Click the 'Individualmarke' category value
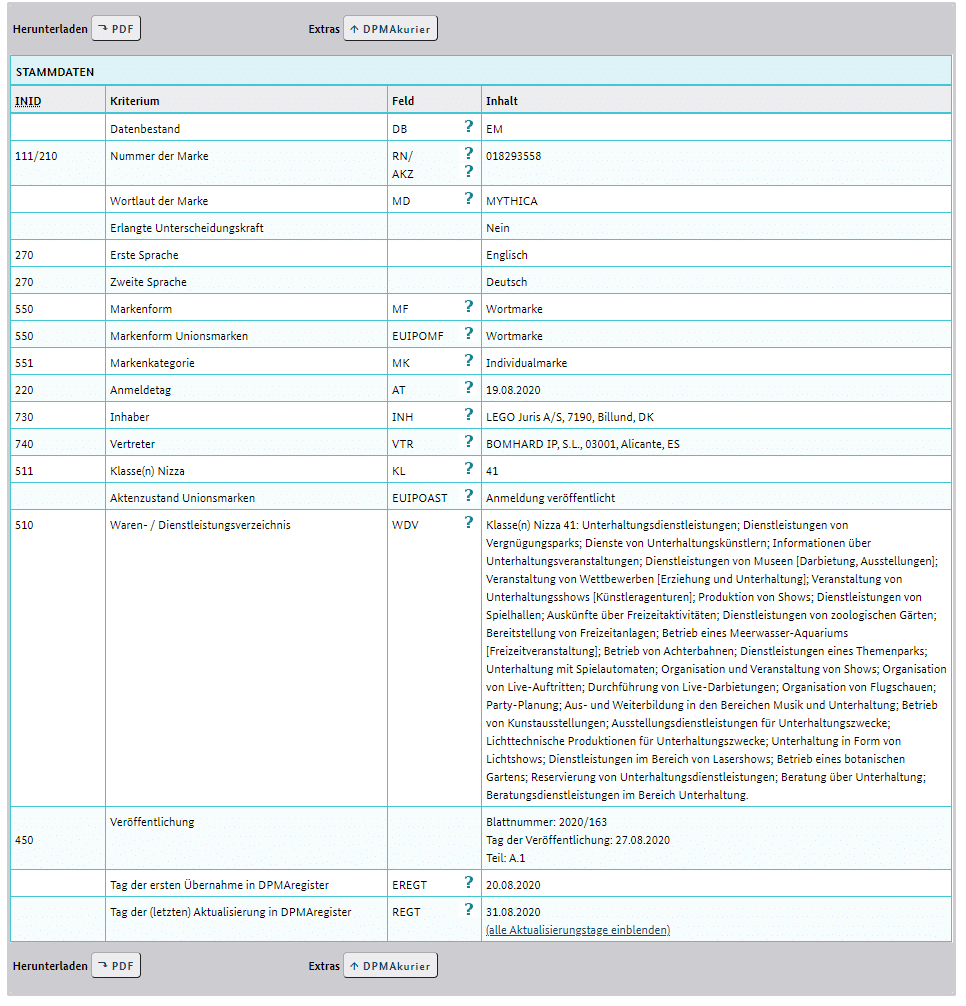Viewport: 966px width, 1006px height. pyautogui.click(x=527, y=363)
